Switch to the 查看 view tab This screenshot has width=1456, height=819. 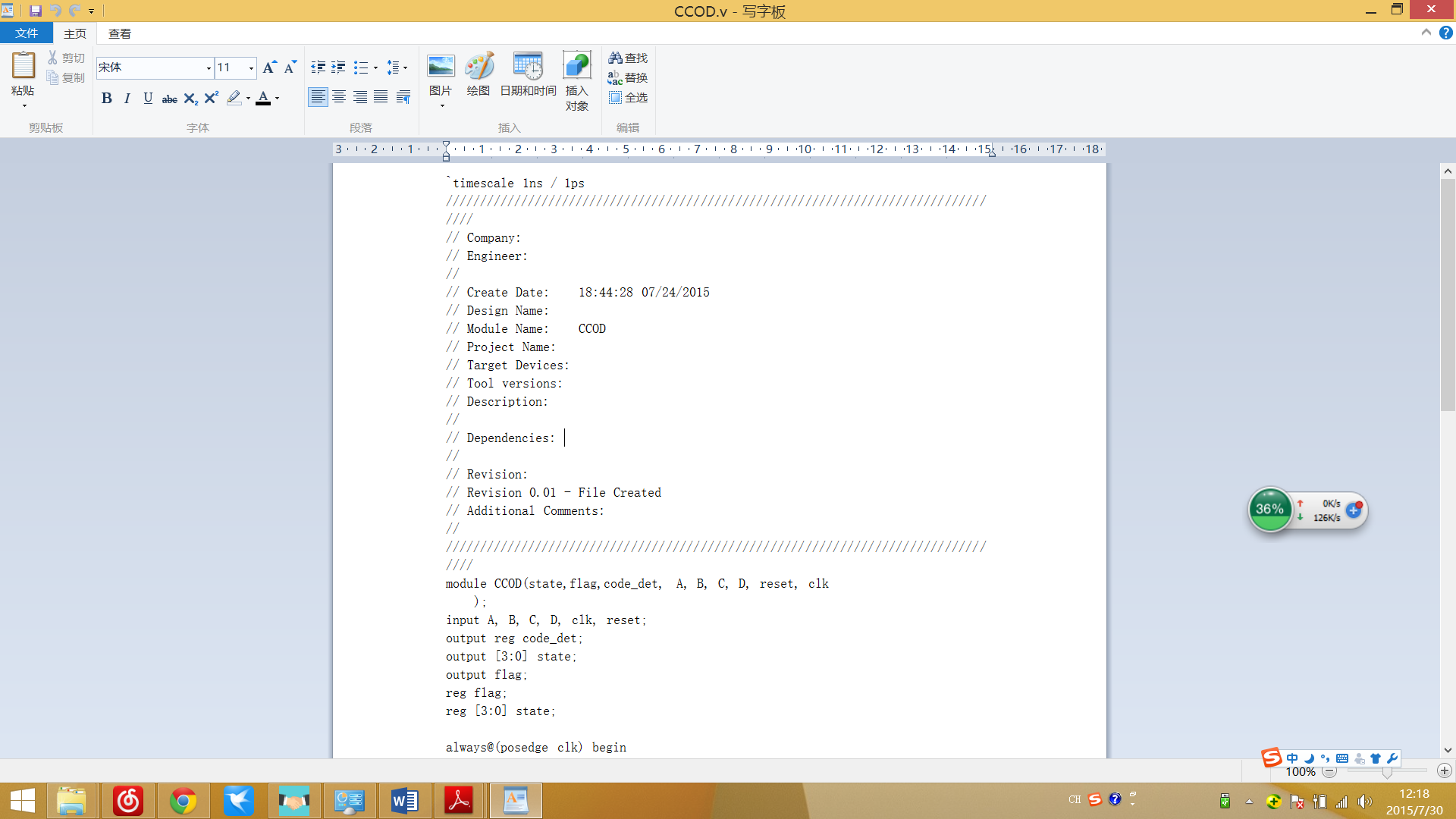pos(119,33)
